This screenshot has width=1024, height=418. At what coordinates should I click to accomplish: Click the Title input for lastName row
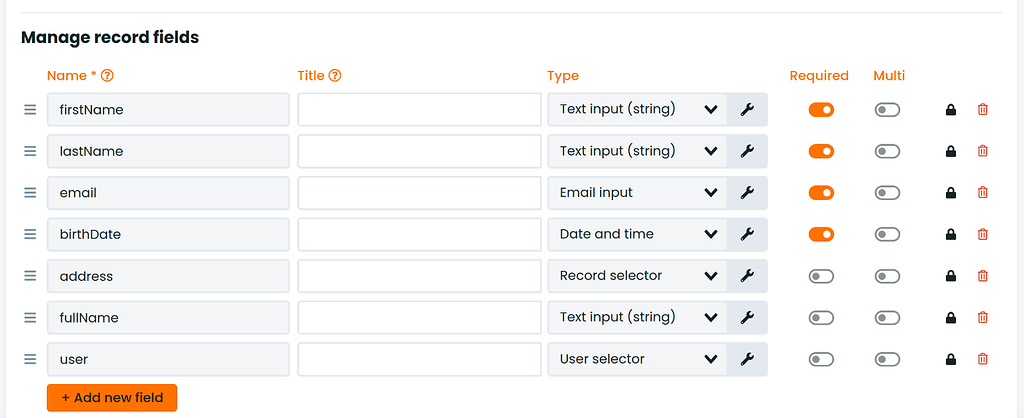coord(419,151)
